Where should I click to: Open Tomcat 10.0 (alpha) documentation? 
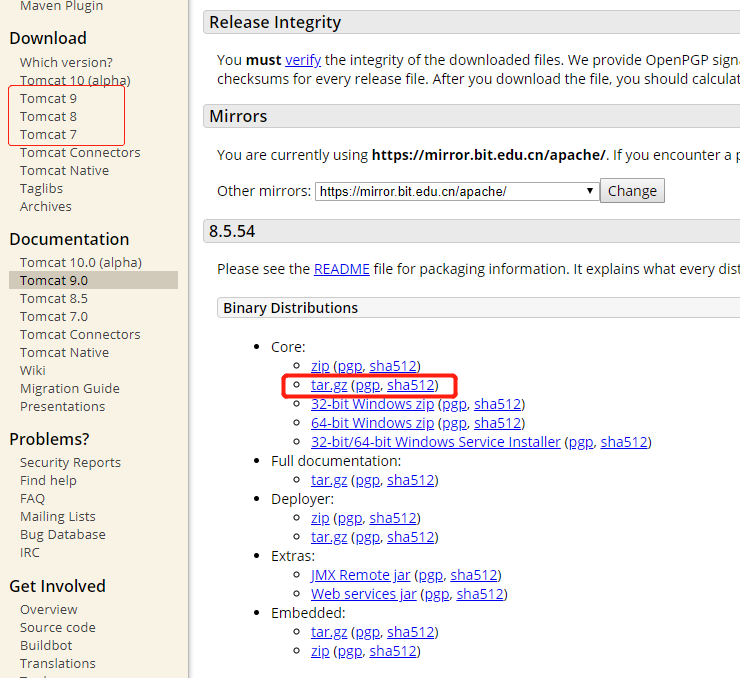tap(81, 262)
